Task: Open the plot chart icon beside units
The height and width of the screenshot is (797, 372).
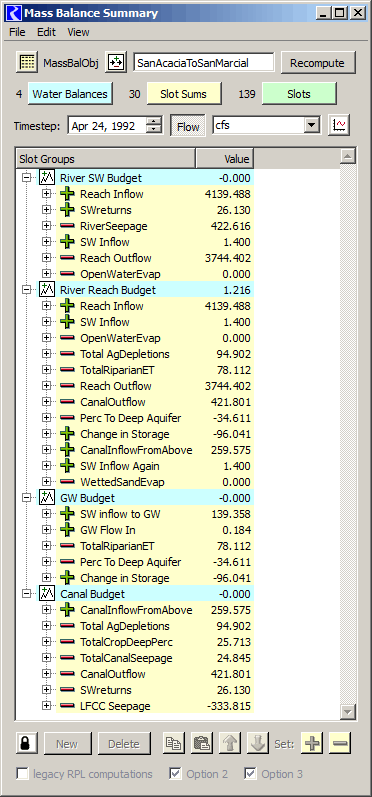Action: (338, 125)
